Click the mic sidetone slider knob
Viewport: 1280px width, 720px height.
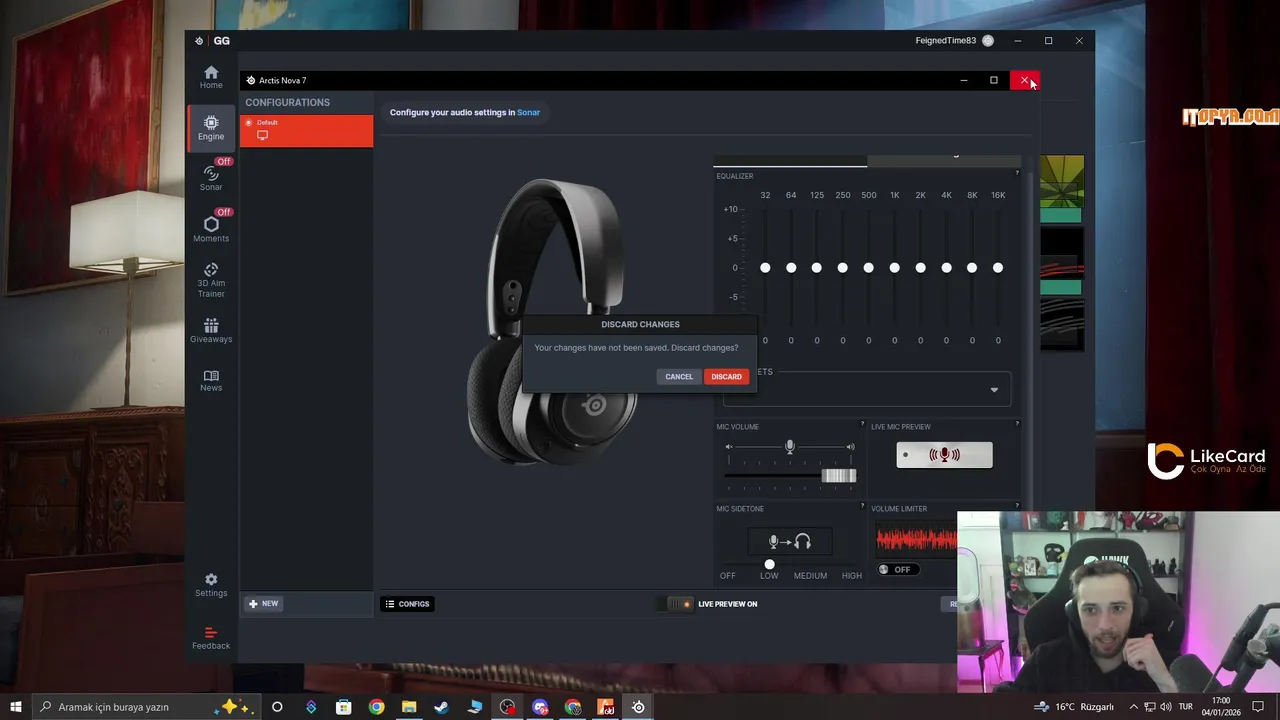769,565
